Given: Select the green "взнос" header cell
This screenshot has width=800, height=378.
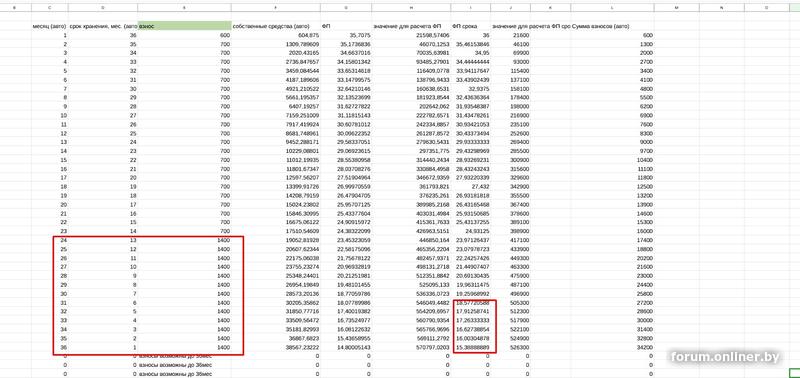Looking at the screenshot, I should pos(184,26).
